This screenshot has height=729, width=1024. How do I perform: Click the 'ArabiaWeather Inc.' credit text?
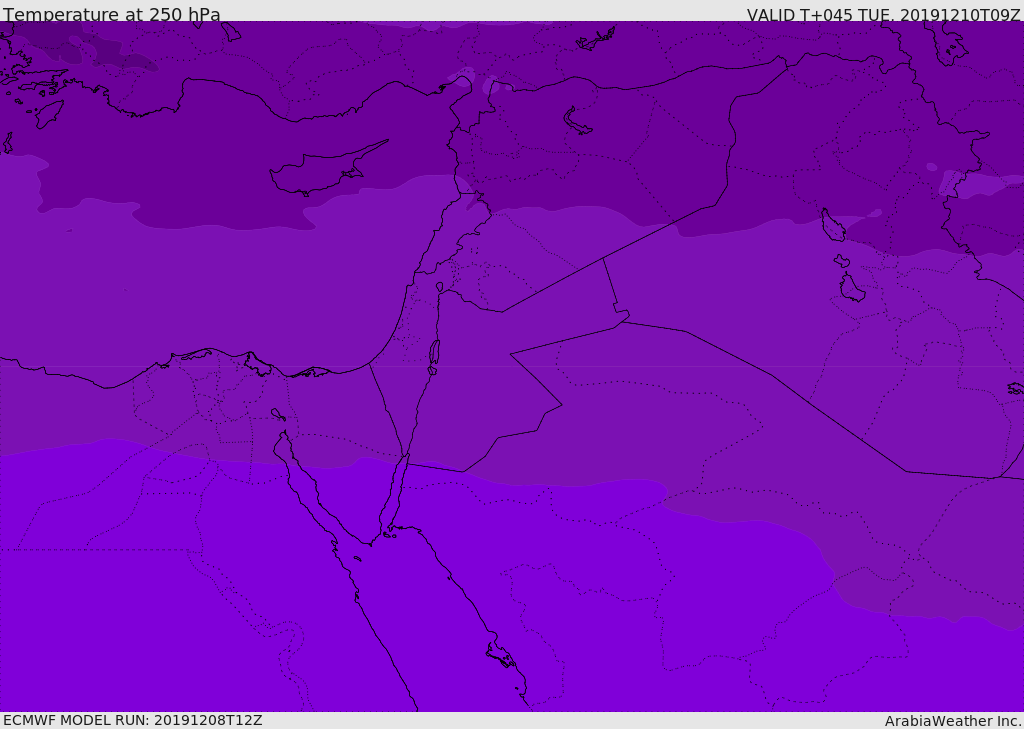[953, 721]
